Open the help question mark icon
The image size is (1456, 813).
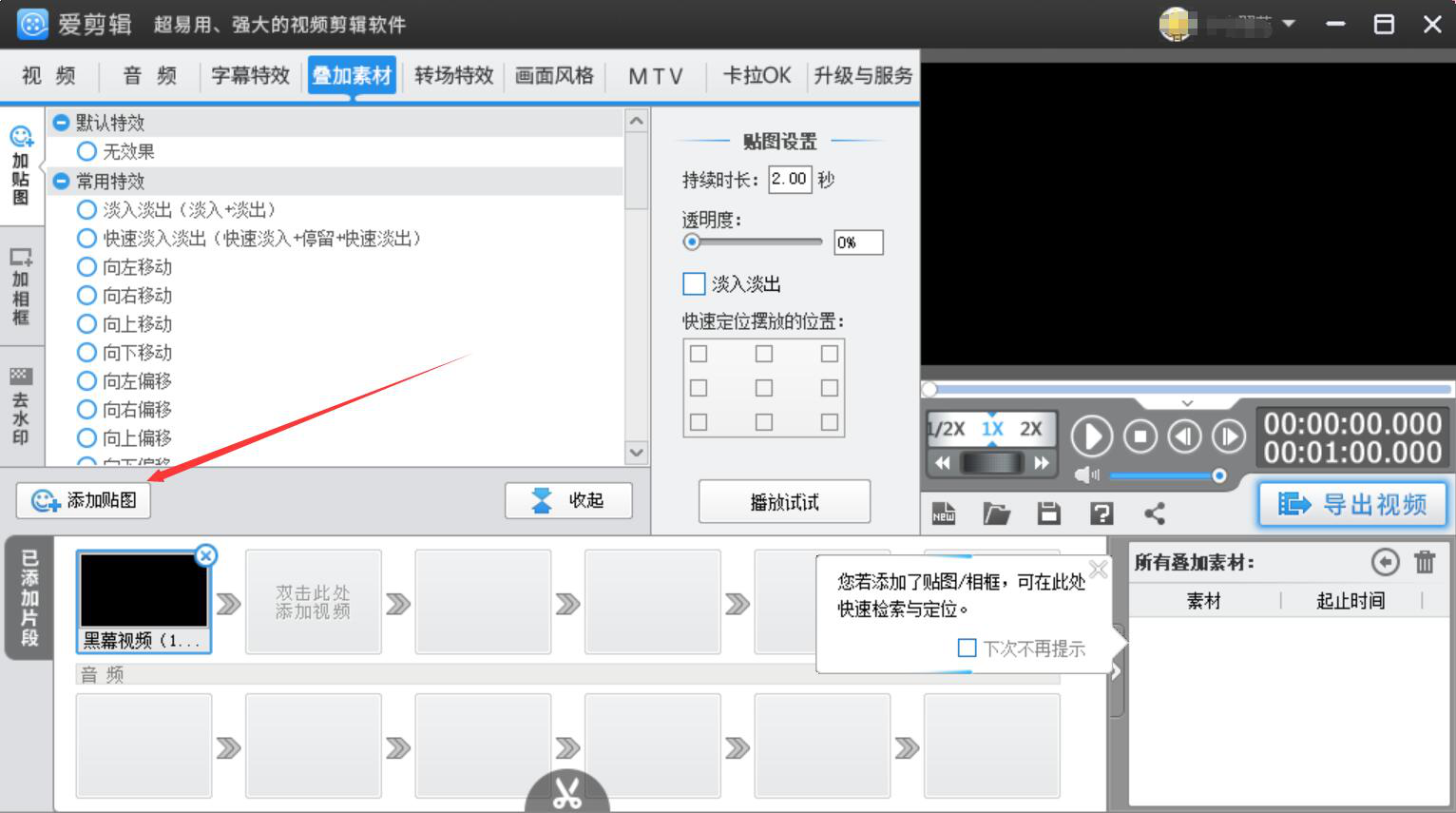[1102, 513]
